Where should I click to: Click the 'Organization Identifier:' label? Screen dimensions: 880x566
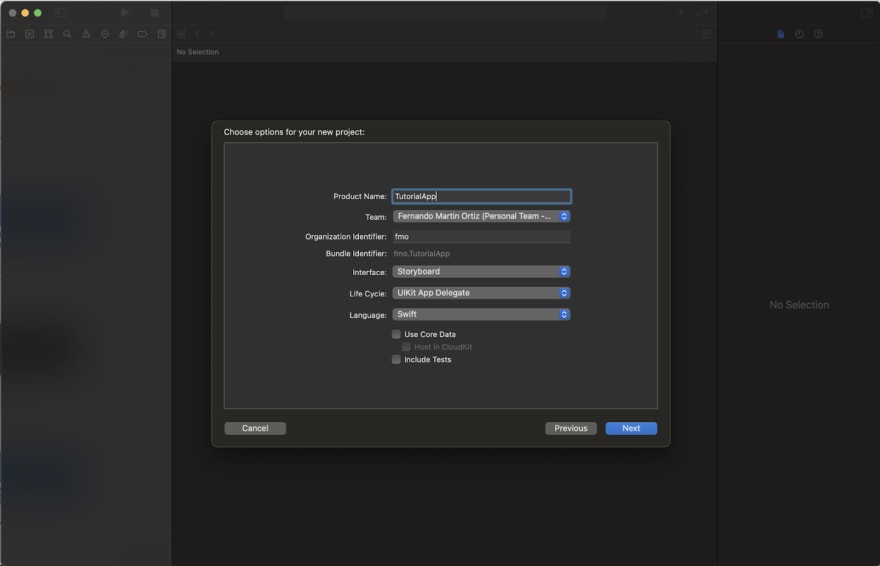coord(346,237)
